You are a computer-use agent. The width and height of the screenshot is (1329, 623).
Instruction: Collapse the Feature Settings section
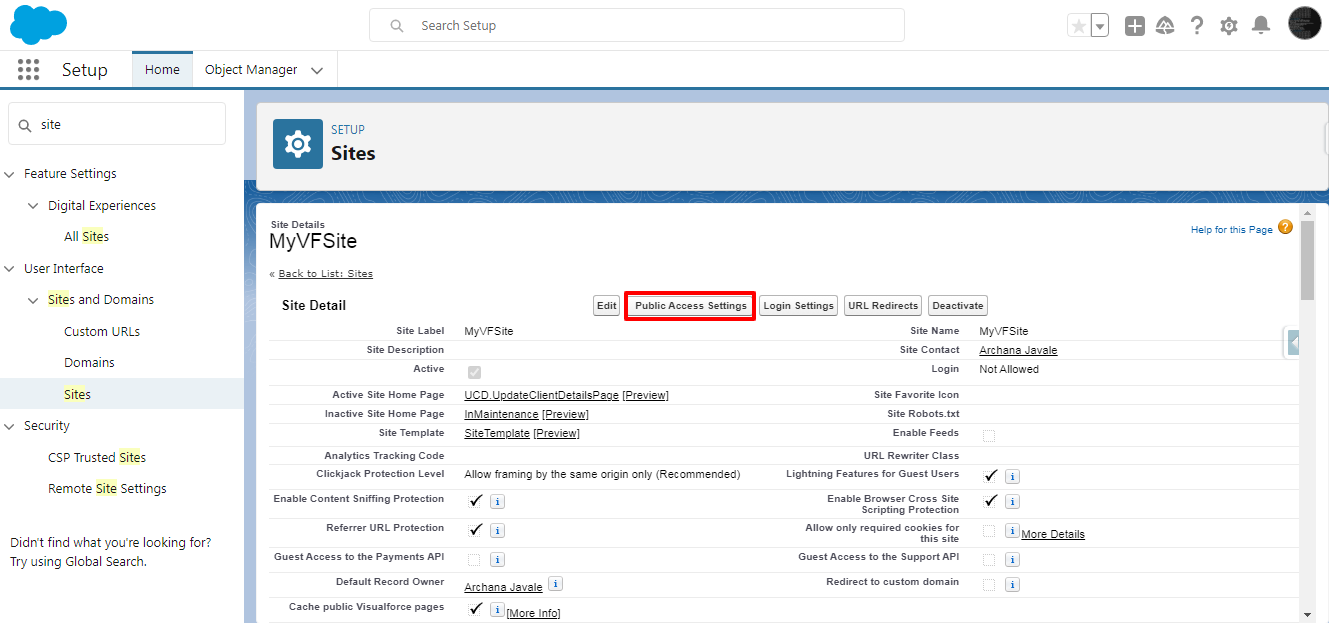11,174
